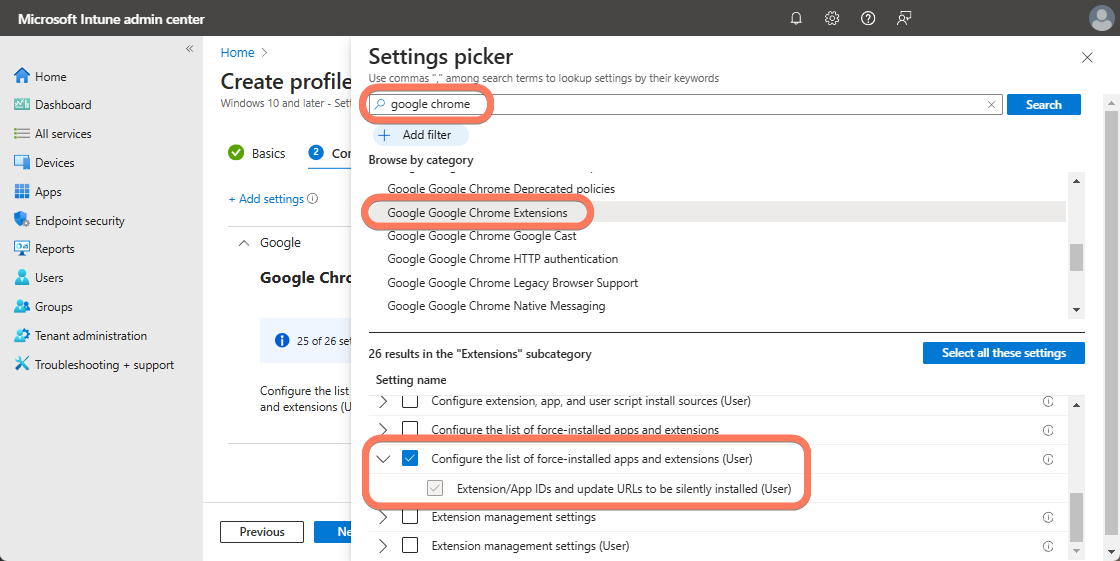Viewport: 1120px width, 561px height.
Task: Show info for Extension management settings (User)
Action: coord(1048,546)
